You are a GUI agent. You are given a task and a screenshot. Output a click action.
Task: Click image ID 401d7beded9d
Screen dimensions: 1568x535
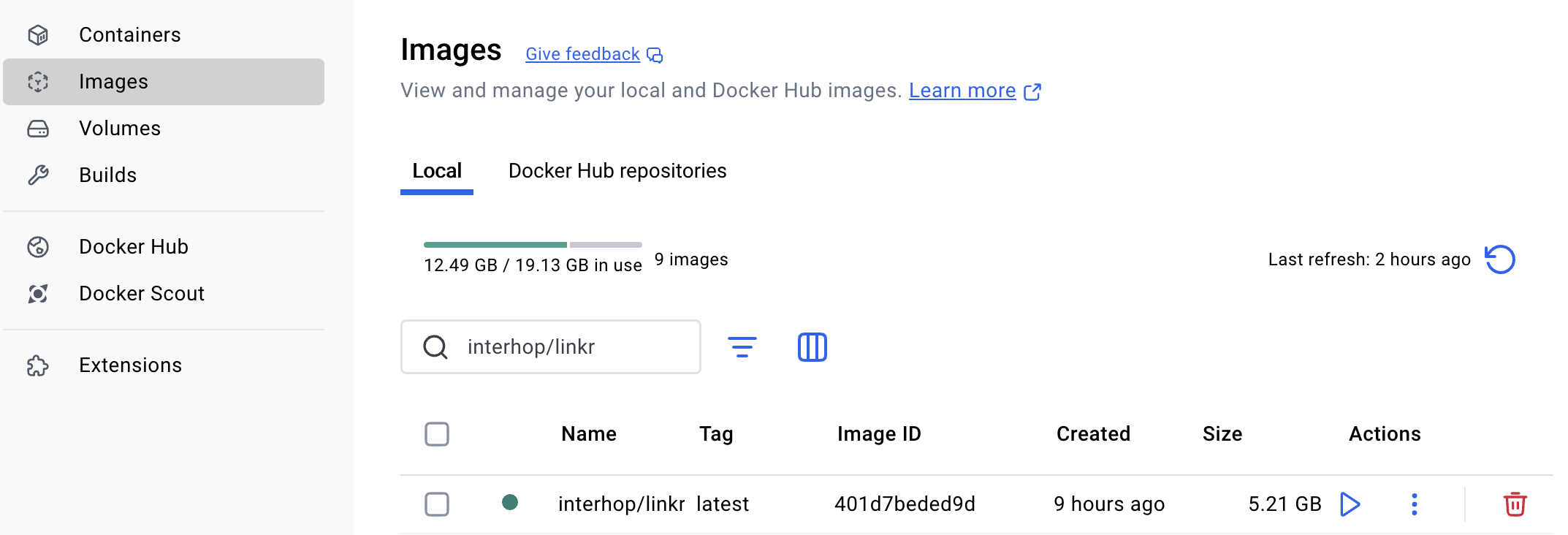[905, 504]
